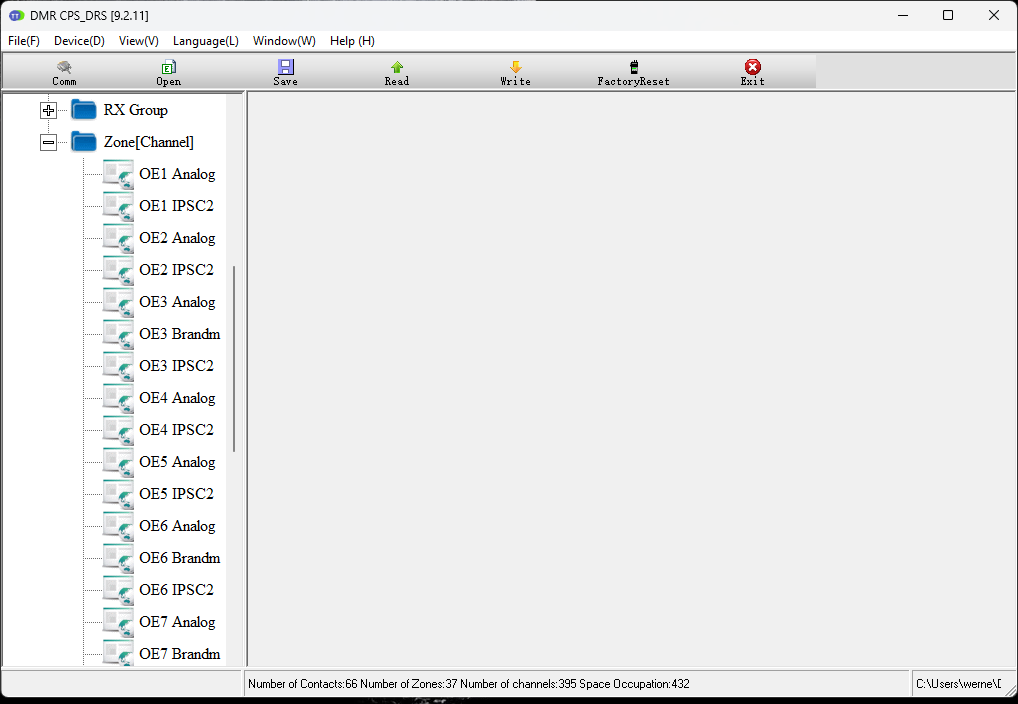Open a codeplug file via Open icon
1018x704 pixels.
click(168, 67)
